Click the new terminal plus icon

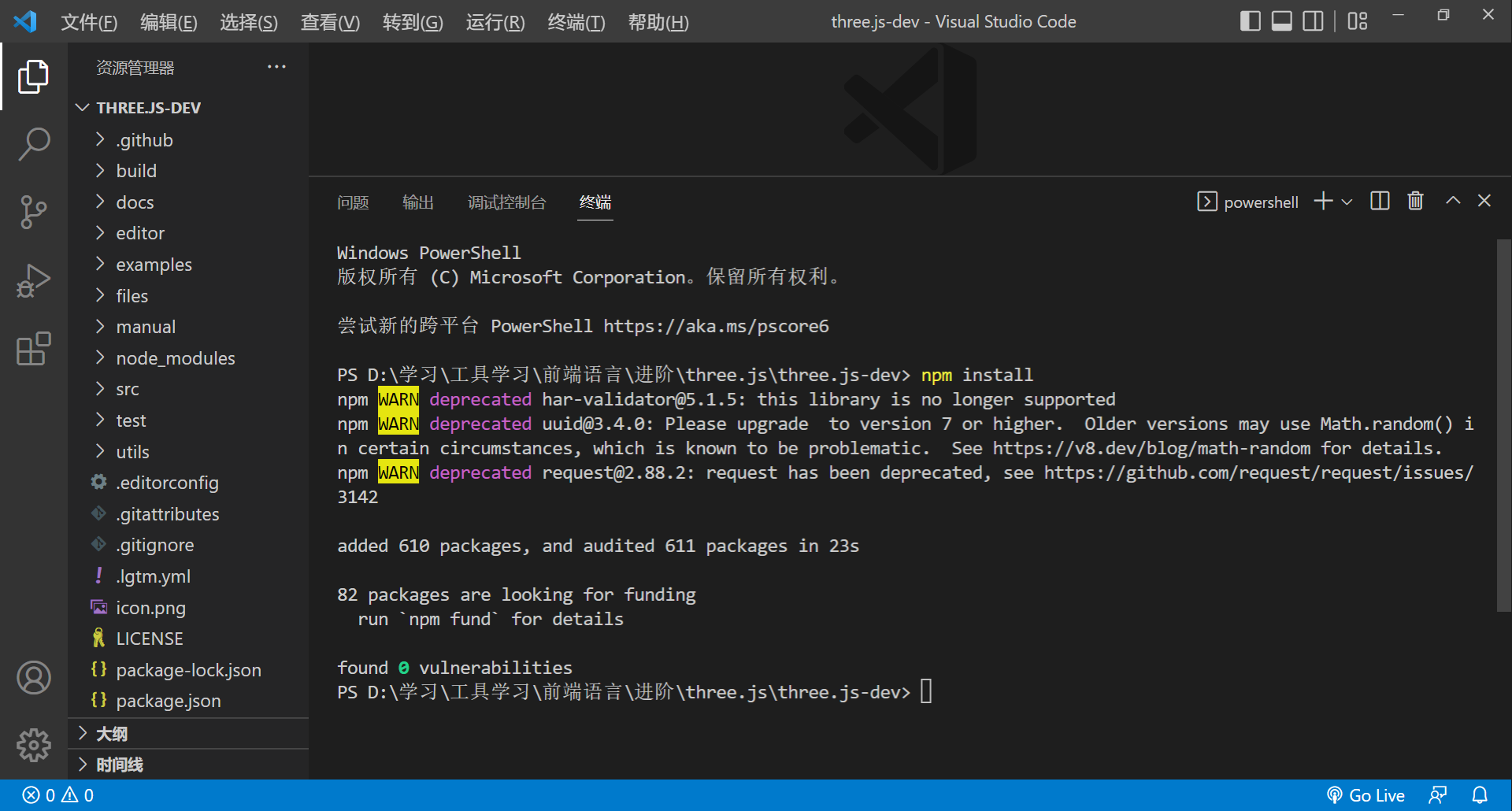(1323, 202)
